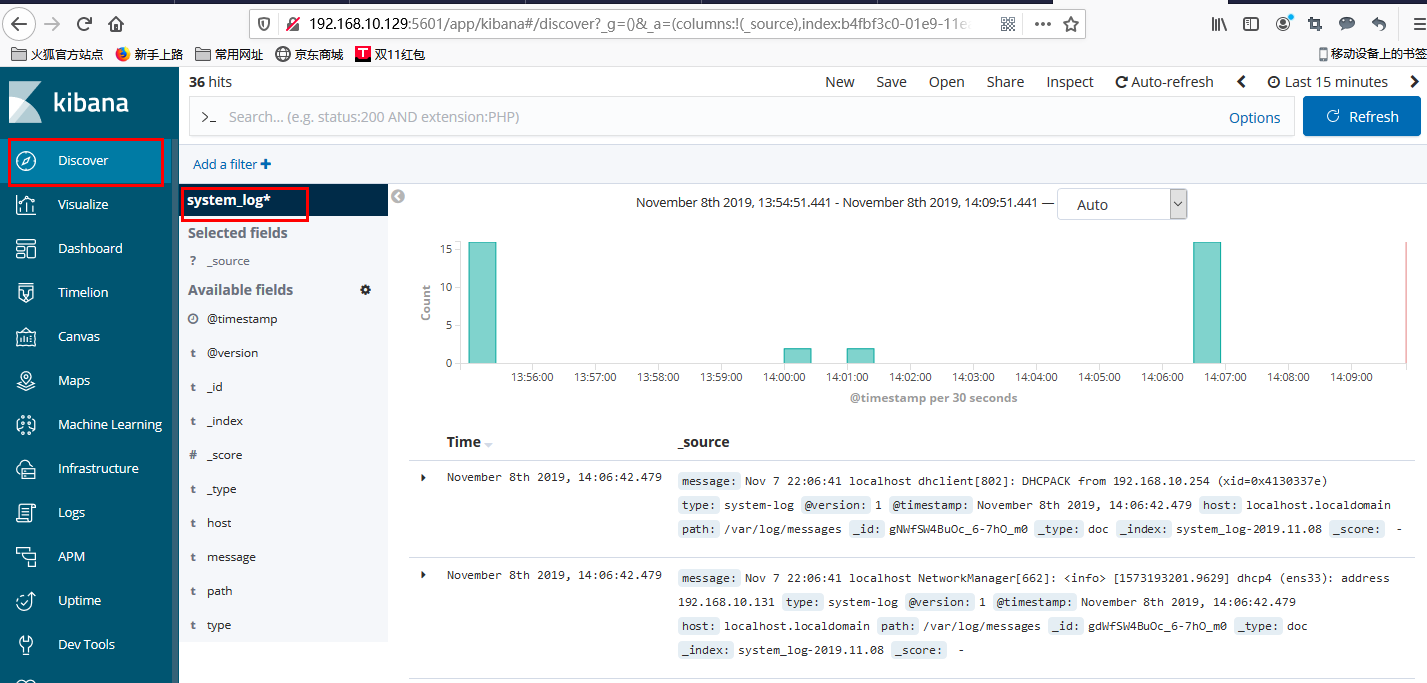Expand the NetworkManager log row
Screen dimensions: 1427x683
click(x=424, y=575)
